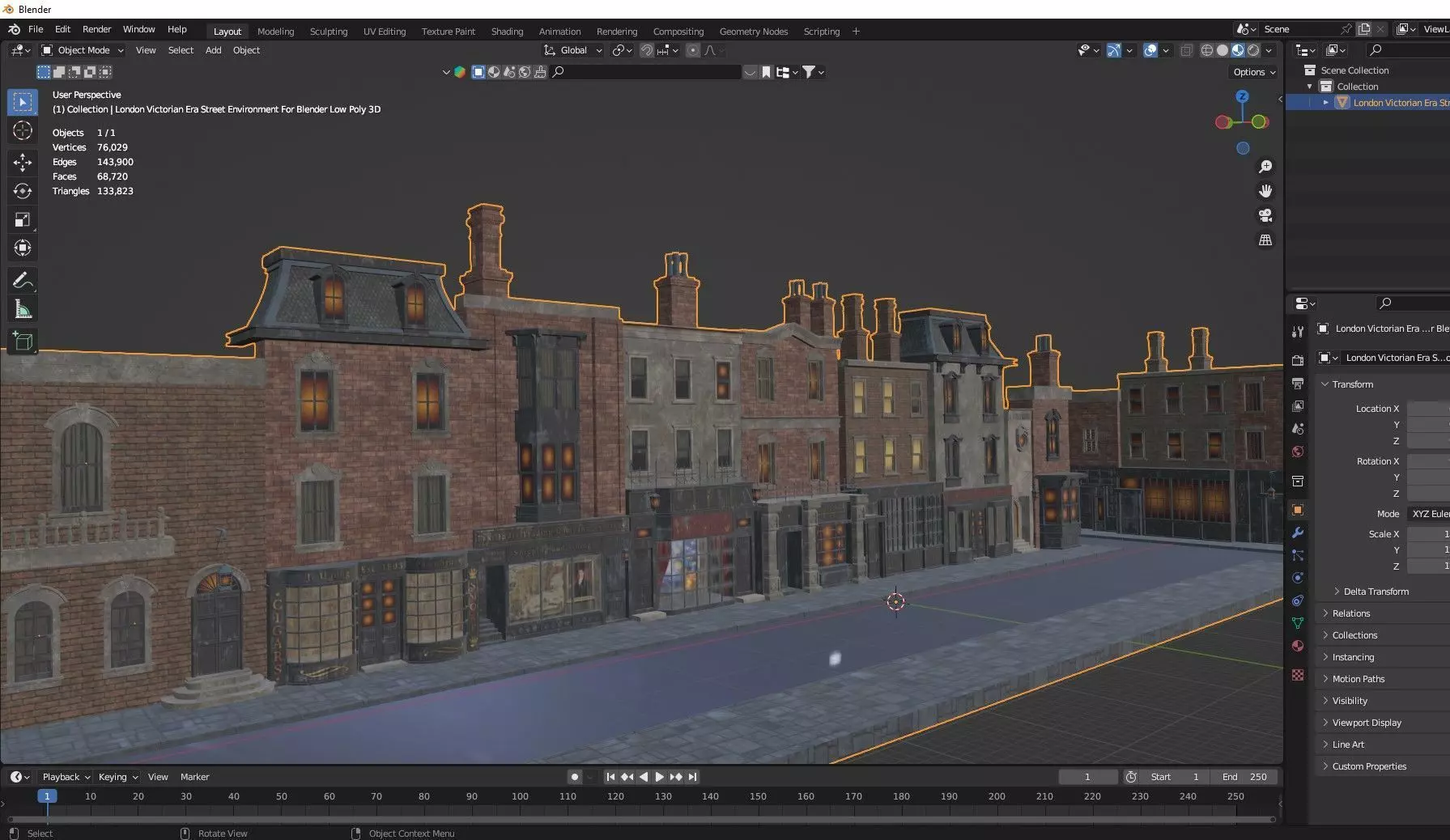This screenshot has height=840, width=1450.
Task: Open Render properties tab icon
Action: [x=1298, y=360]
